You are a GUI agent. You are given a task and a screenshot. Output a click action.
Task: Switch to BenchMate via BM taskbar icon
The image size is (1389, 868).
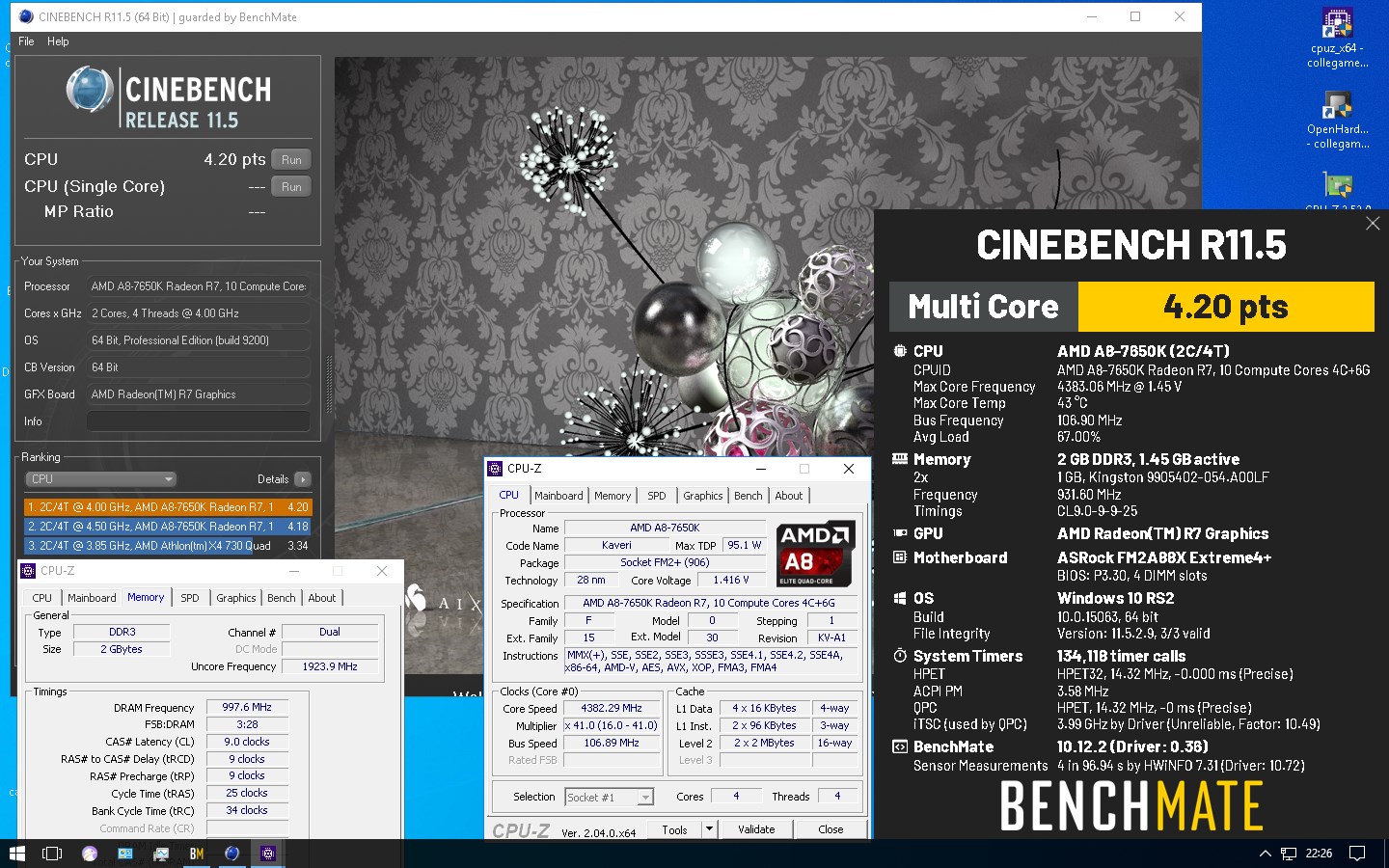[x=197, y=854]
